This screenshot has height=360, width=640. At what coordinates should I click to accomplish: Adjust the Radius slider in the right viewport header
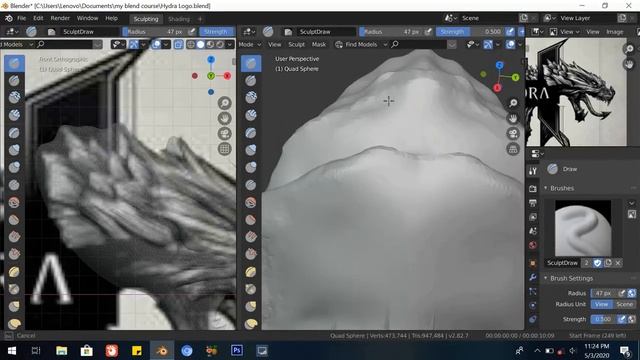391,31
